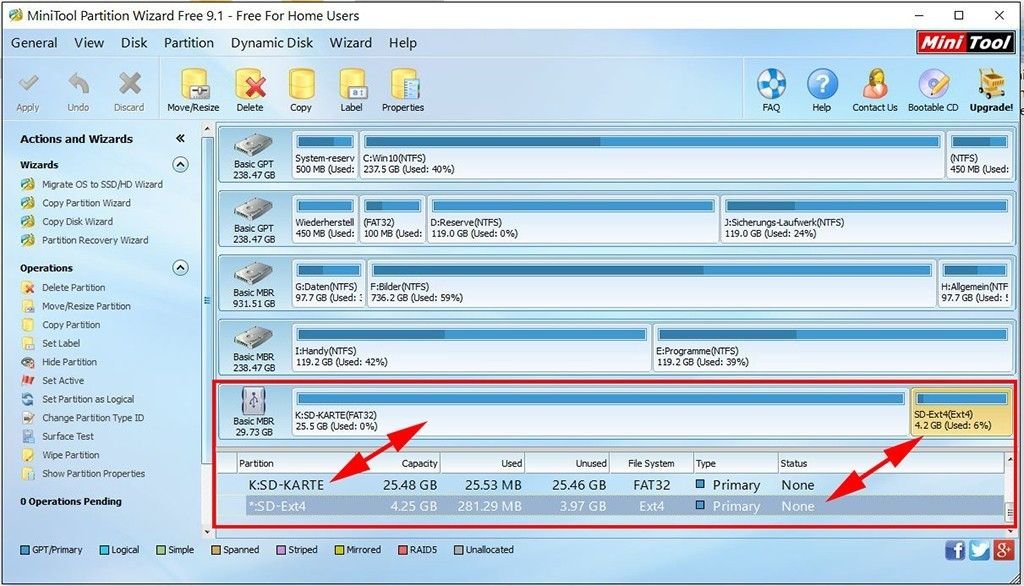Click the Label toolbar icon

tap(351, 85)
